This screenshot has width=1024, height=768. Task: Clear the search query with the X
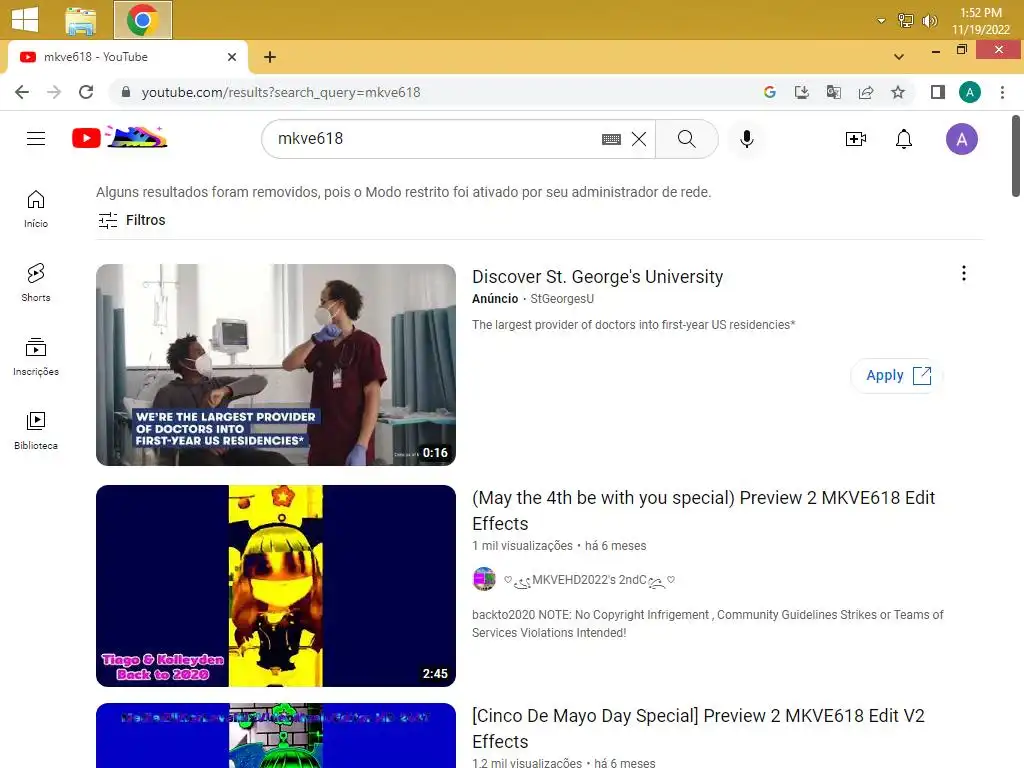point(639,139)
